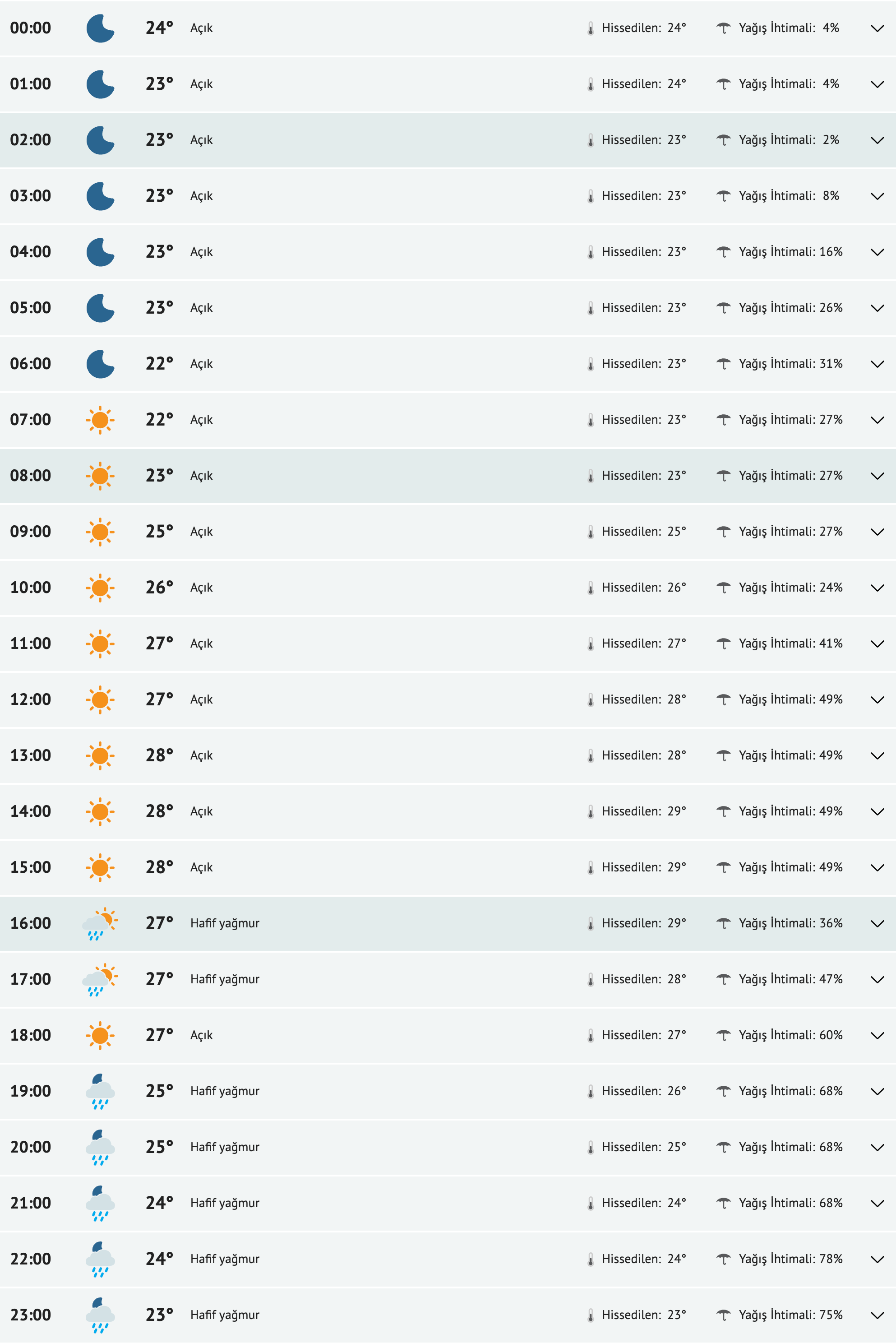Expand the 02:00 hourly details chevron
Viewport: 896px width, 1343px height.
(877, 141)
